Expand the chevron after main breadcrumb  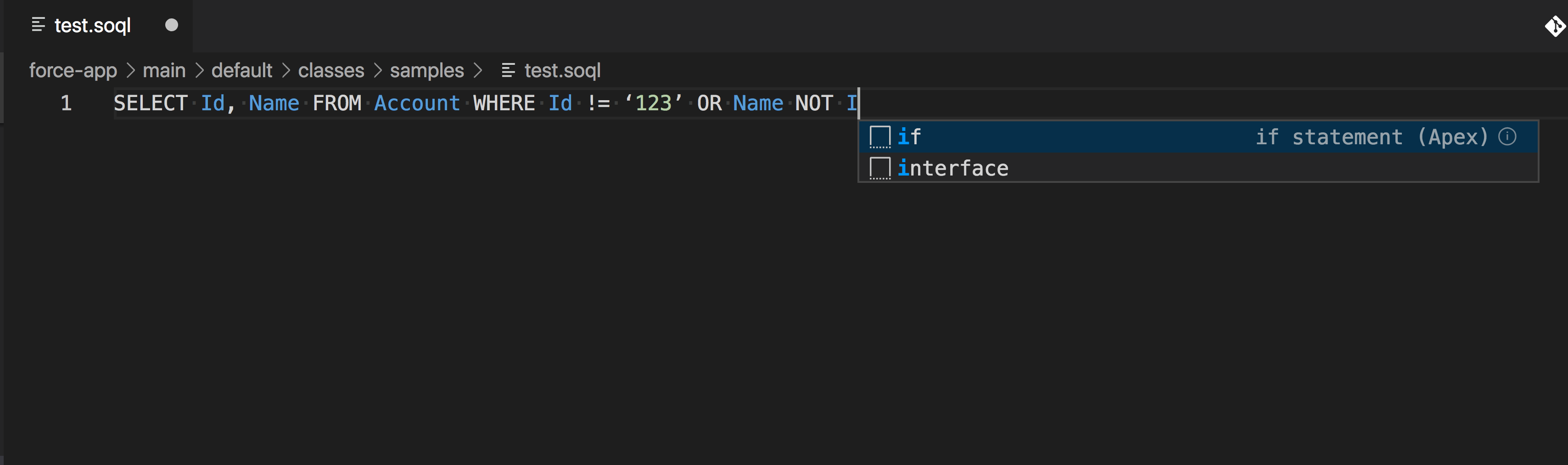pos(200,70)
